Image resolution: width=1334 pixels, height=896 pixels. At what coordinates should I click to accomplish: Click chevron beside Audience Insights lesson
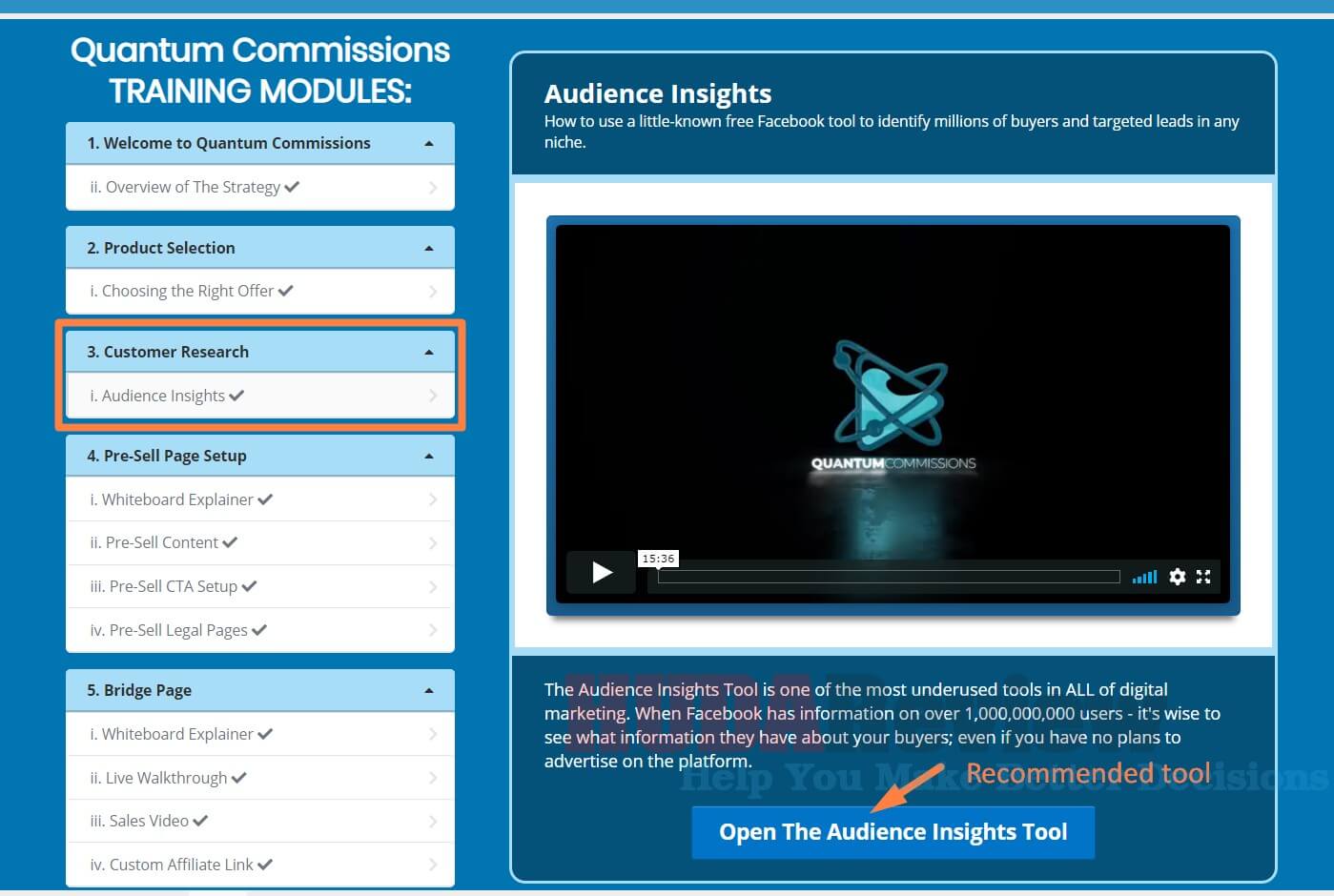click(x=433, y=396)
